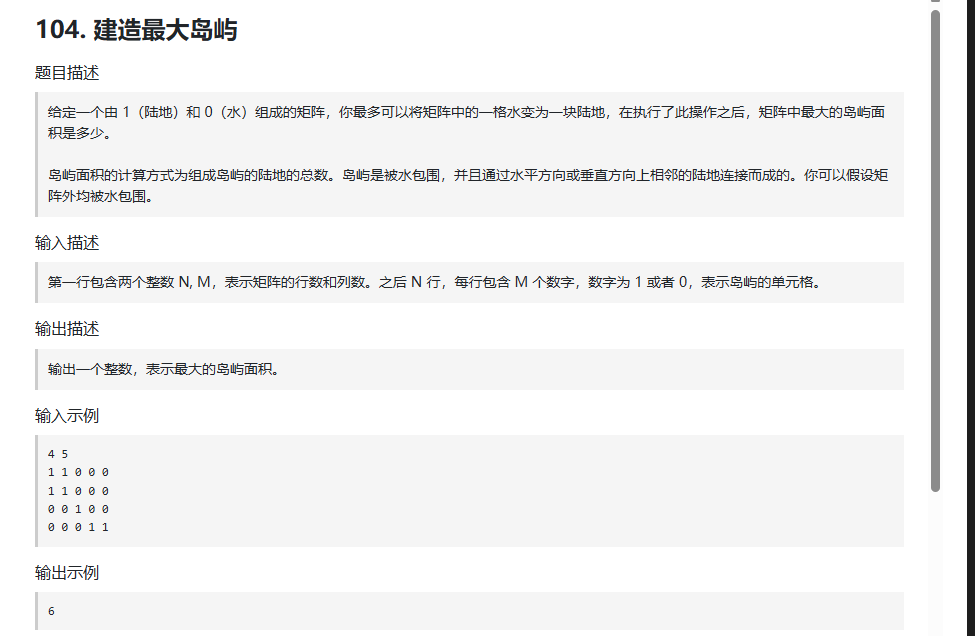Viewport: 975px width, 636px height.
Task: Click the paragraph starting "岛屿面积的计算方式"
Action: click(x=468, y=185)
